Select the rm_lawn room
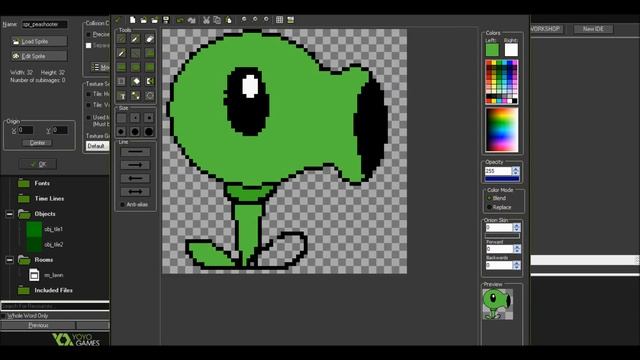This screenshot has width=640, height=360. (53, 275)
